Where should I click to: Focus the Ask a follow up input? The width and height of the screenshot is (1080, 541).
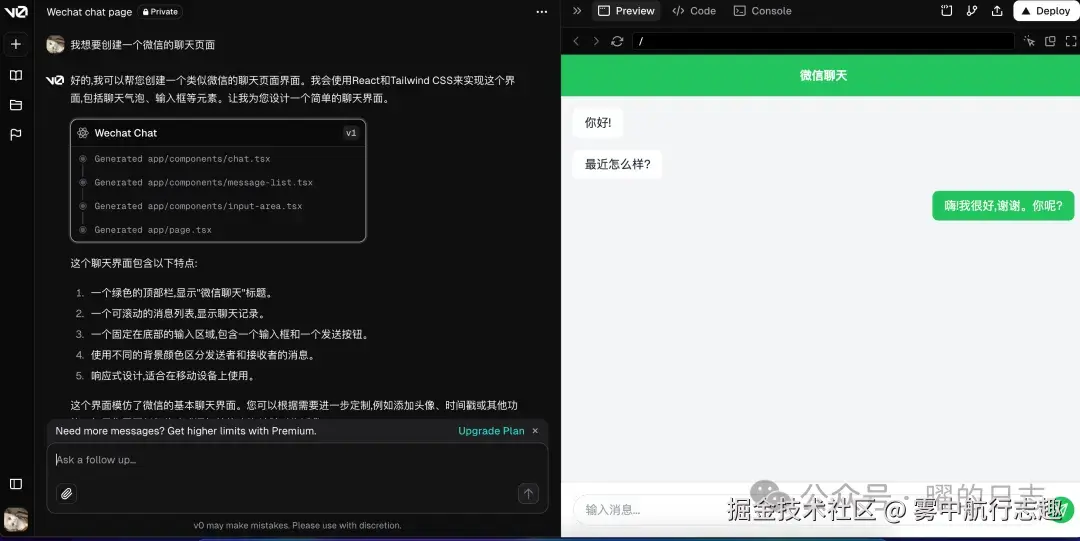pyautogui.click(x=297, y=460)
